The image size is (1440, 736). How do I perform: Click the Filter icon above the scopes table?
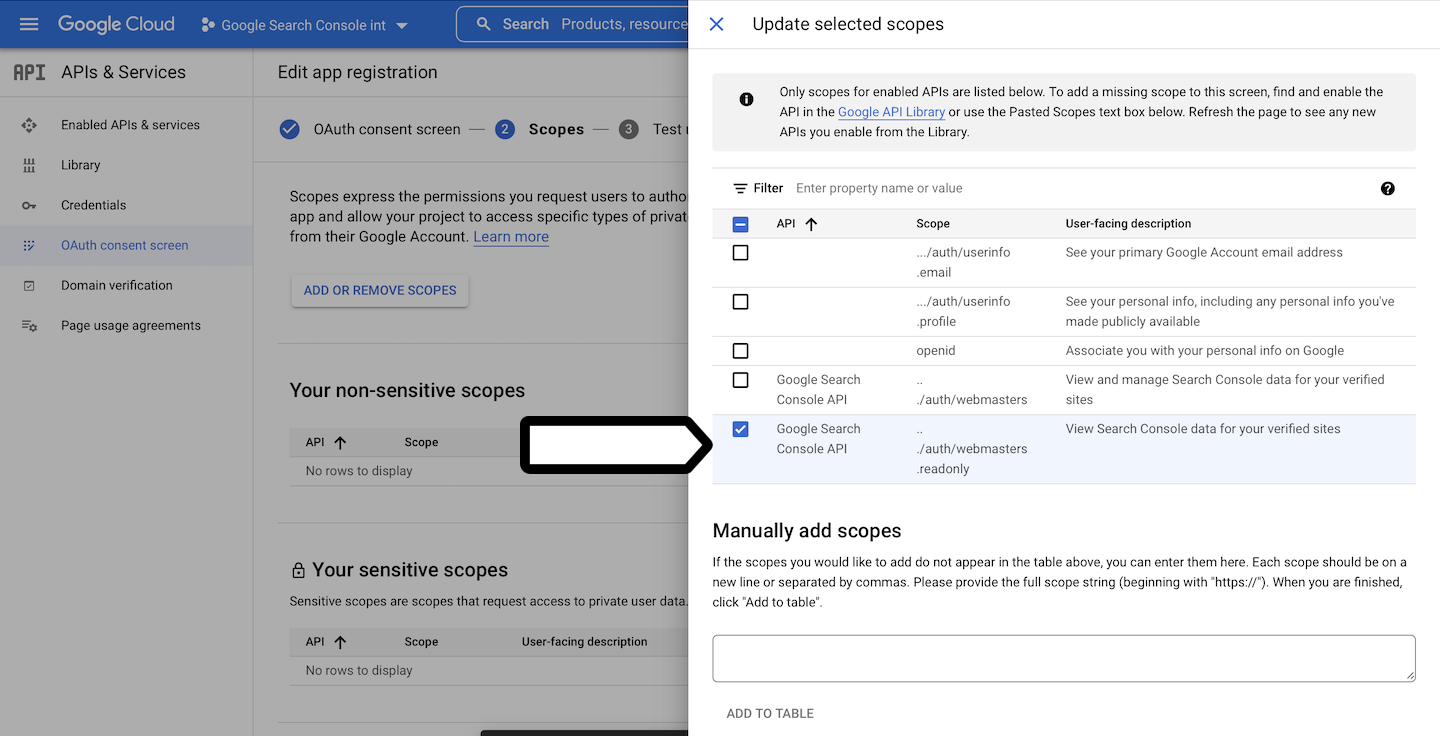tap(740, 188)
